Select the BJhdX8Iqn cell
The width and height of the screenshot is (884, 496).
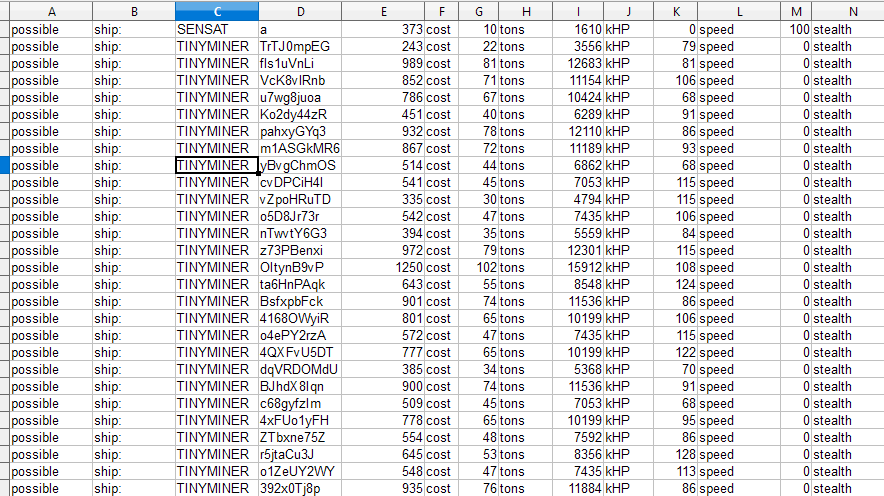(x=300, y=387)
